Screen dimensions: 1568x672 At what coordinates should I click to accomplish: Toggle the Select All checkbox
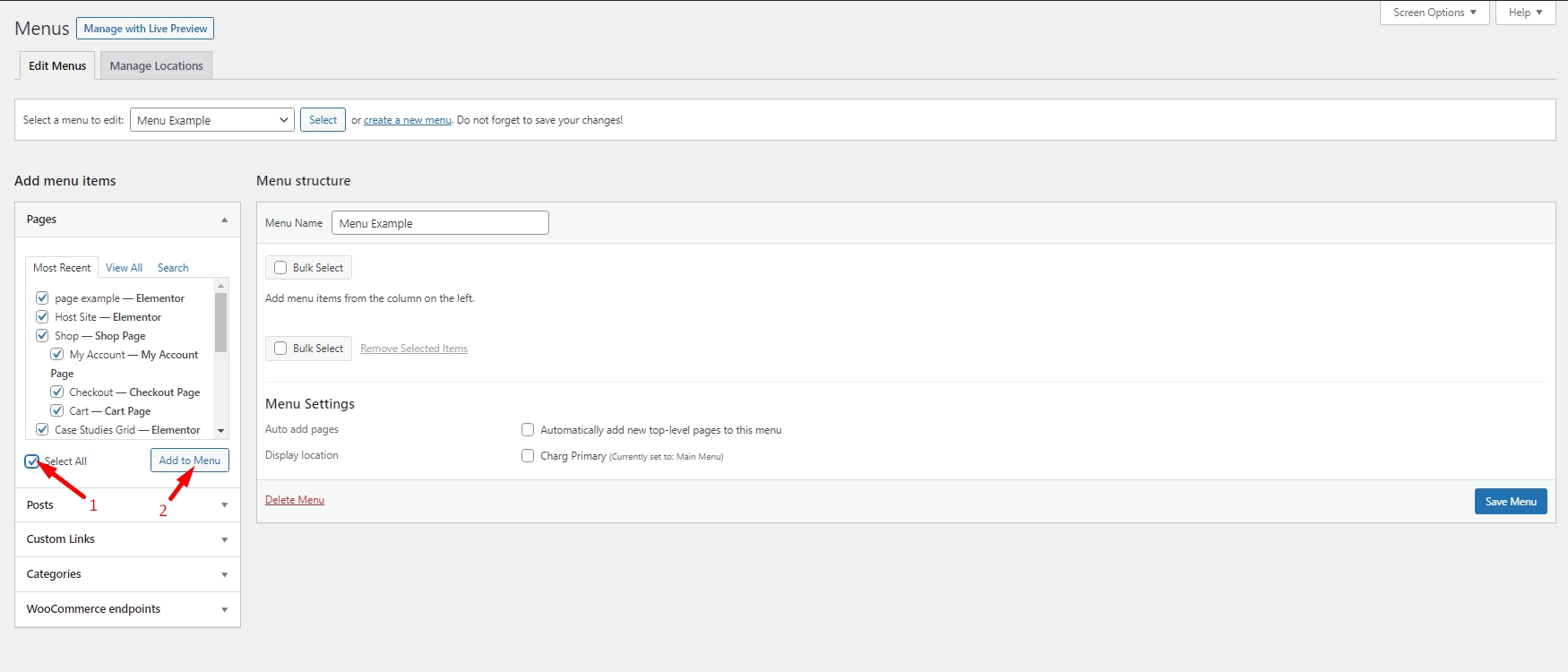click(32, 461)
